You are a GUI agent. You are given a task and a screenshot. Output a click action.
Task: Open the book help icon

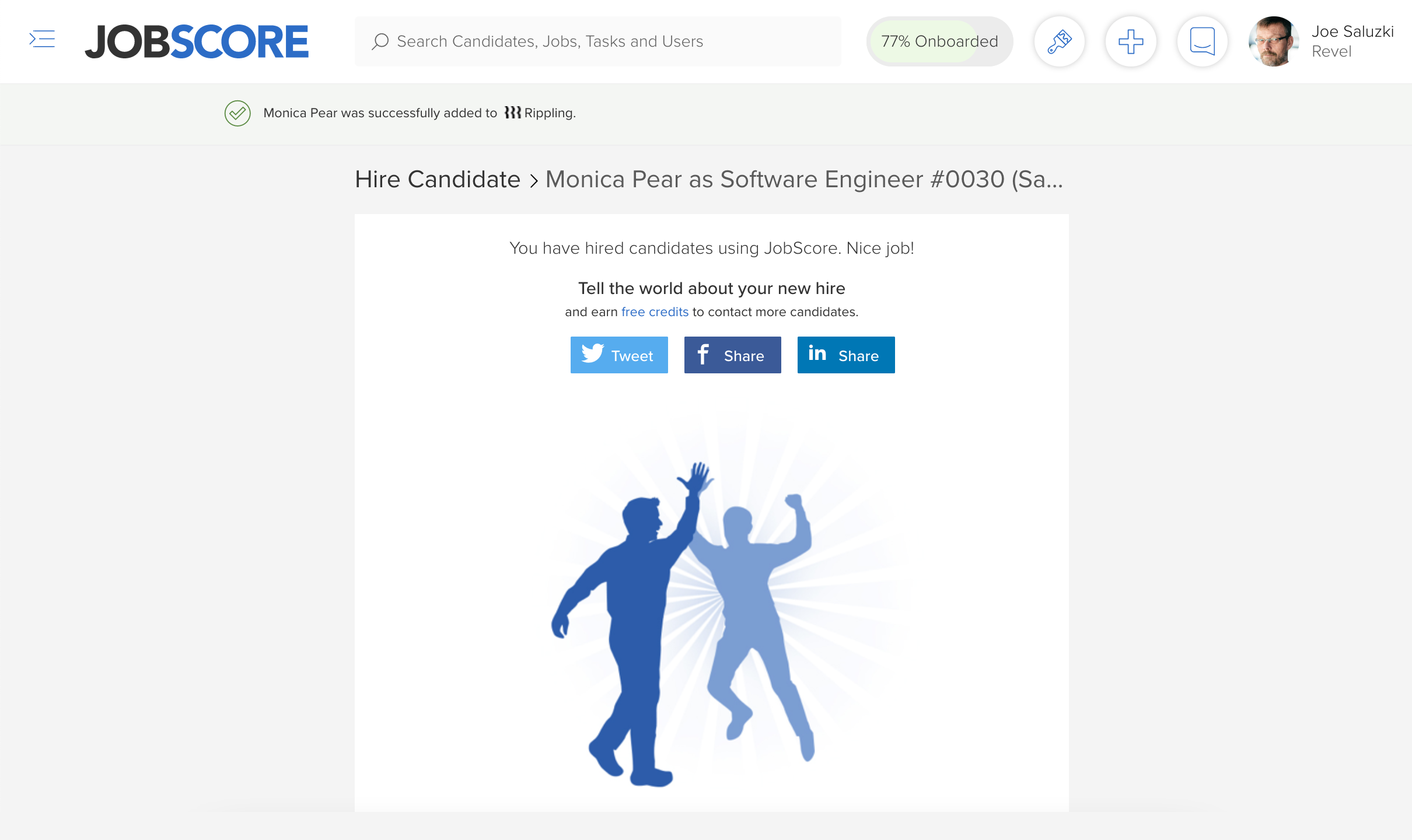[x=1202, y=41]
